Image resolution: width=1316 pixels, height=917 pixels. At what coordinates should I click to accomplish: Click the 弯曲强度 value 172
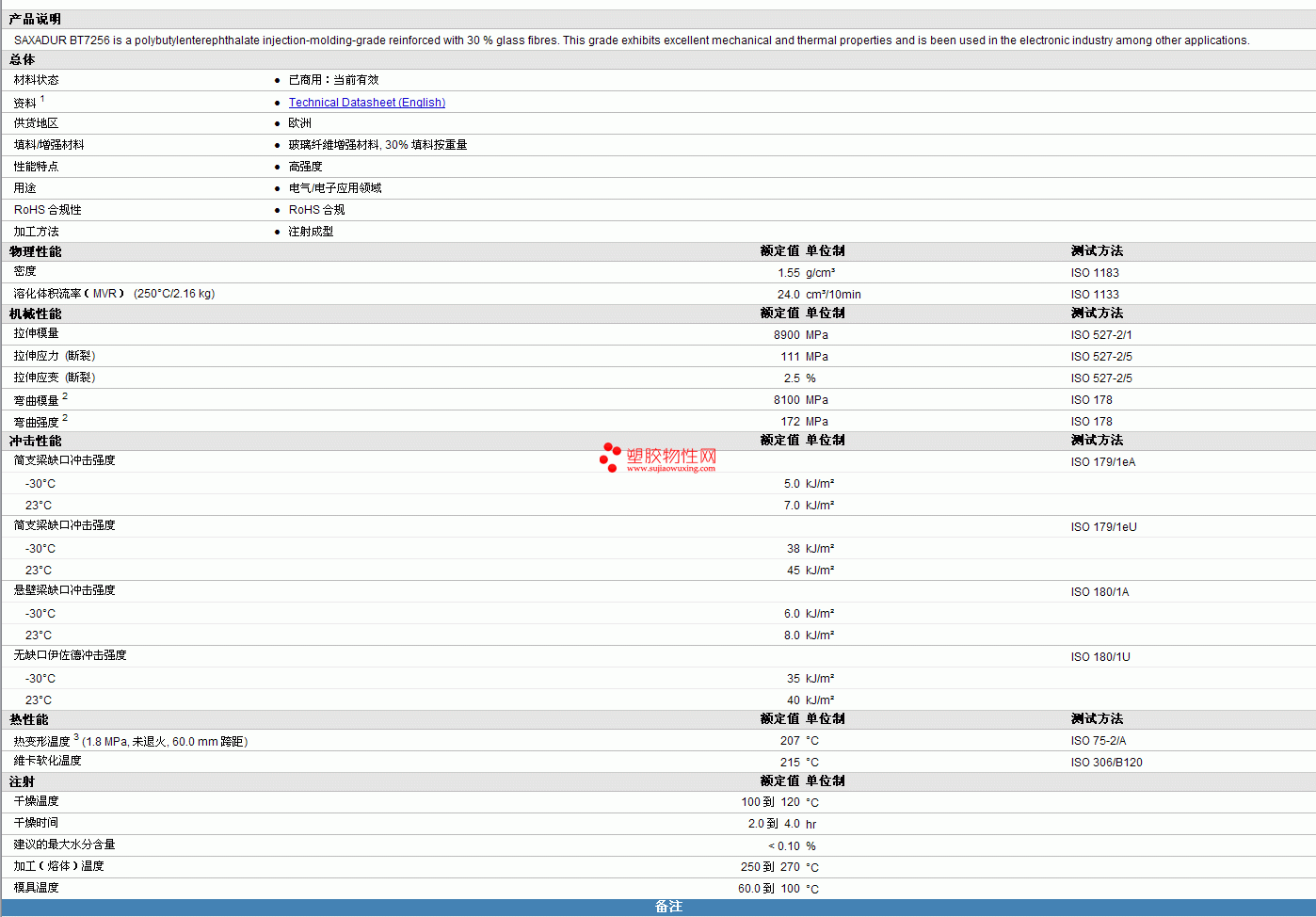[x=791, y=422]
